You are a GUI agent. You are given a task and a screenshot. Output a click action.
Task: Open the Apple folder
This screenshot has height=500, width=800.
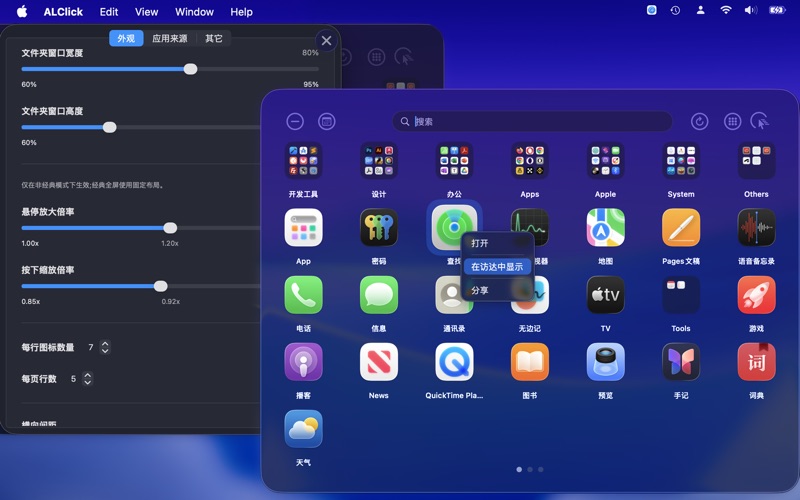[605, 161]
